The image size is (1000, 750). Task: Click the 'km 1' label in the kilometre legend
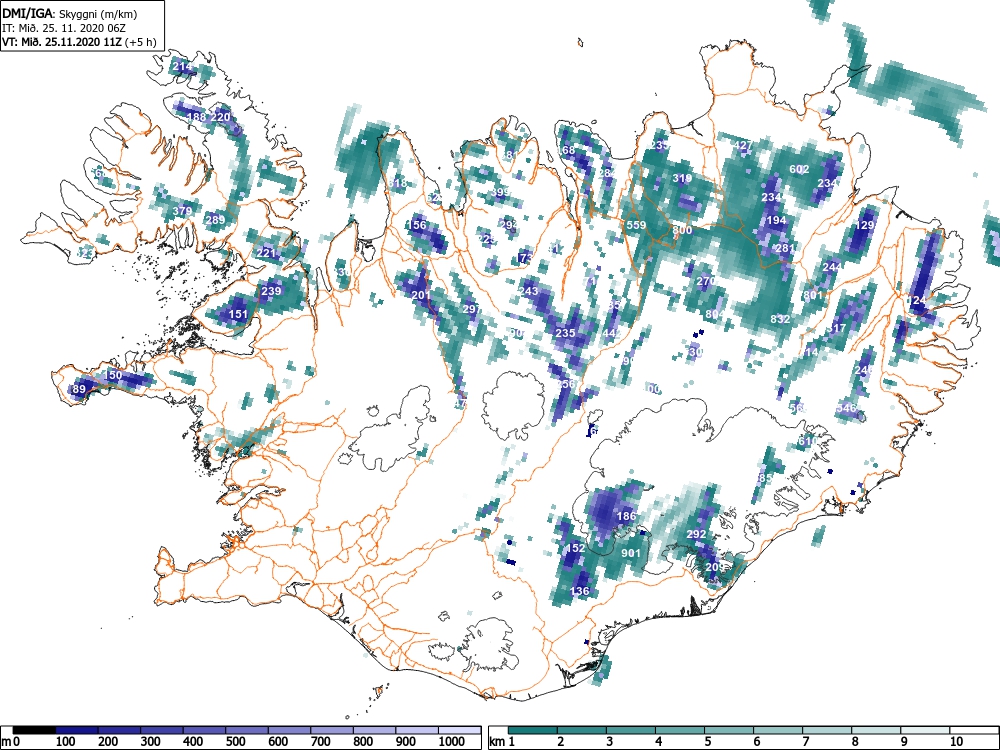pyautogui.click(x=501, y=742)
